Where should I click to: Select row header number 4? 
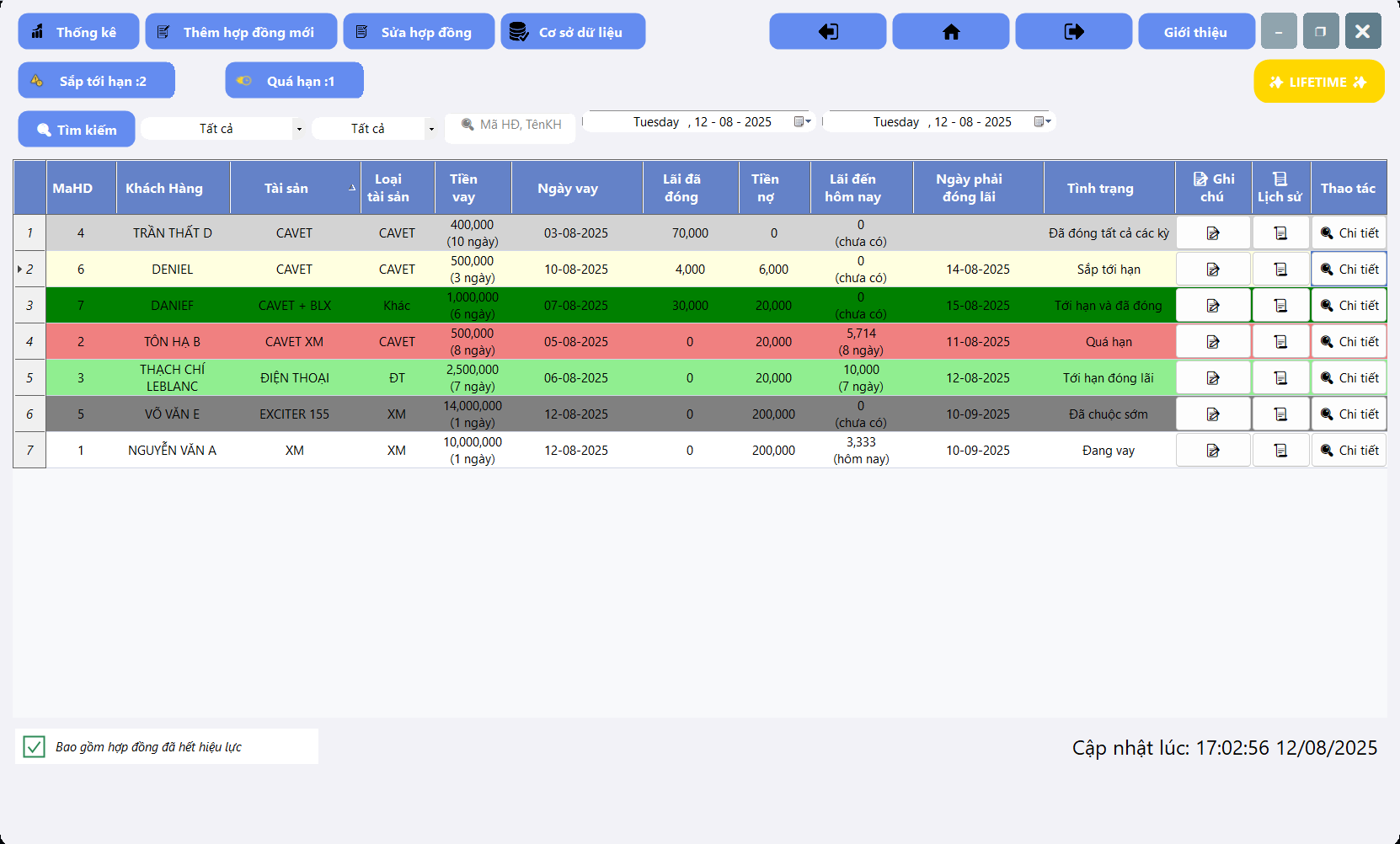point(29,342)
